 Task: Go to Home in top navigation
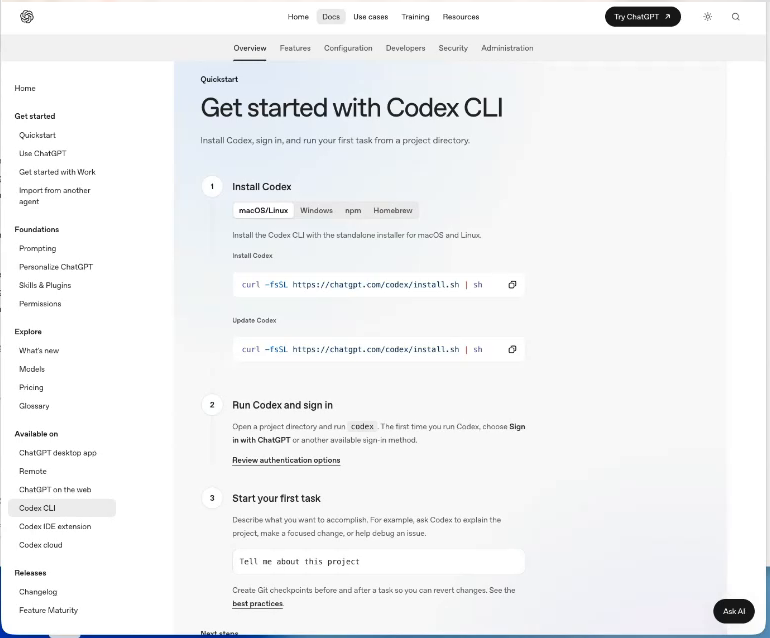click(298, 17)
